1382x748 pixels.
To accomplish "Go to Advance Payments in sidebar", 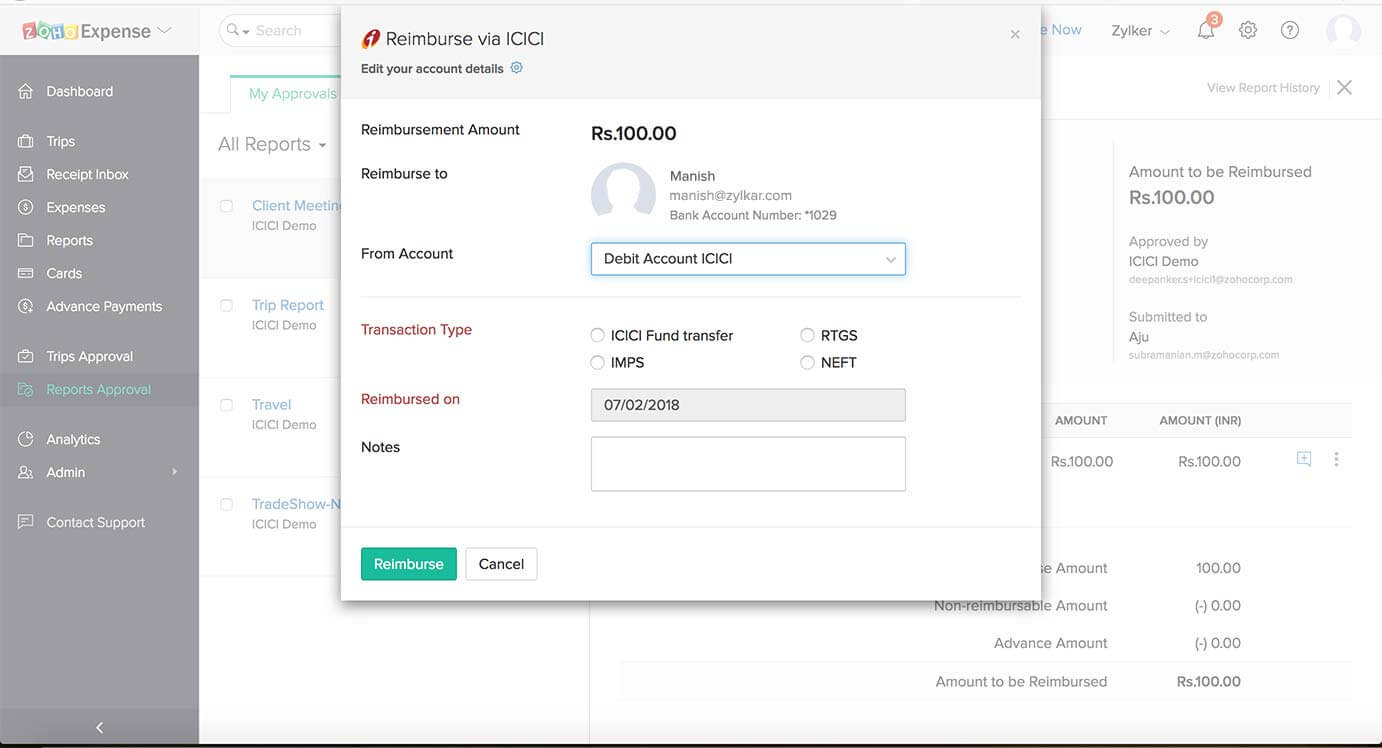I will tap(104, 307).
